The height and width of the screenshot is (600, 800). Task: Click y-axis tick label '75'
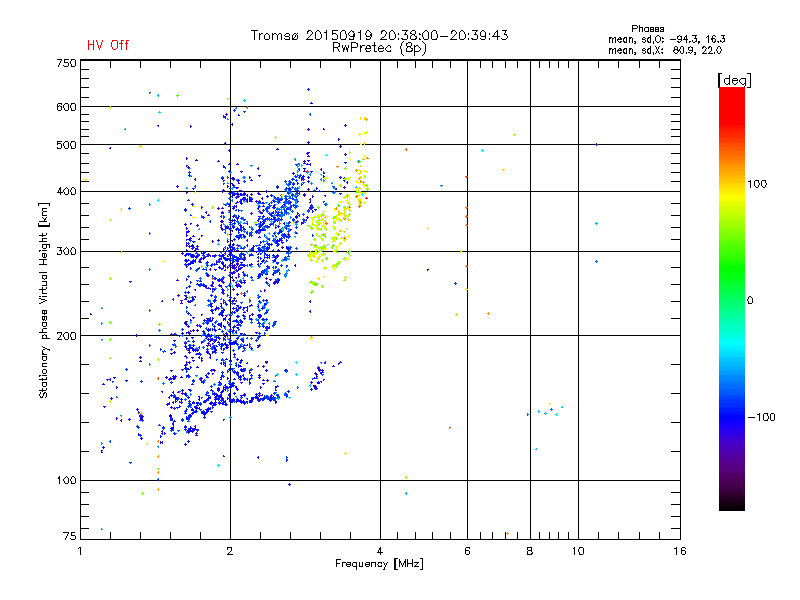pos(70,536)
